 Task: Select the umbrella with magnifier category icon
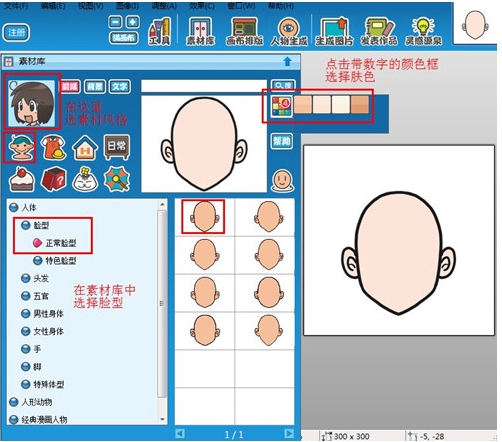[116, 179]
